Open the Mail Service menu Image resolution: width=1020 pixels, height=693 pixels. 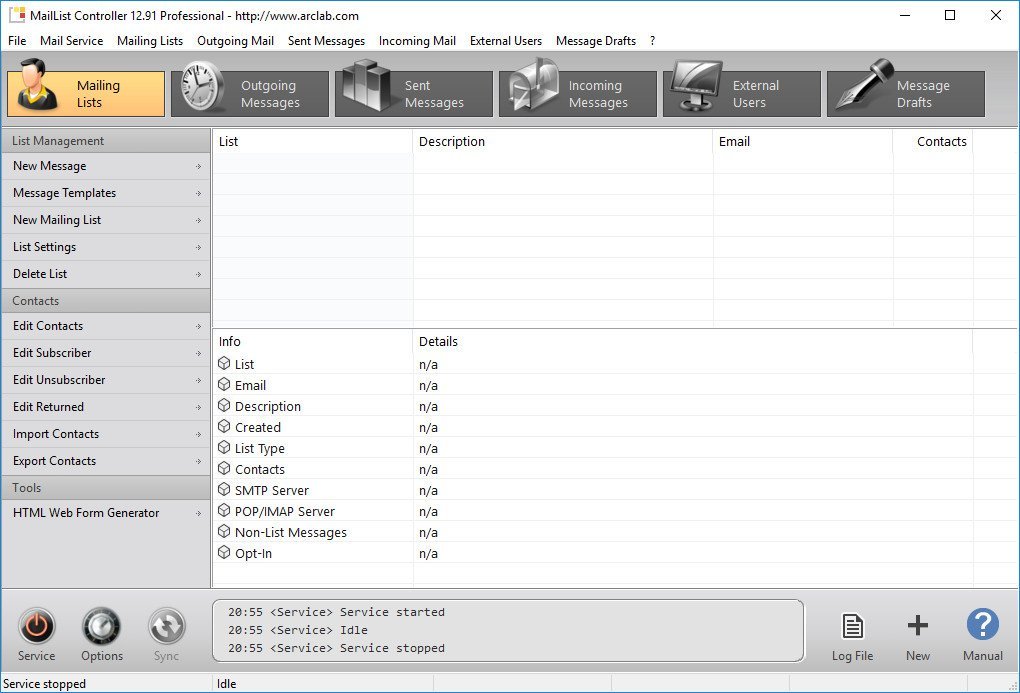[x=72, y=41]
